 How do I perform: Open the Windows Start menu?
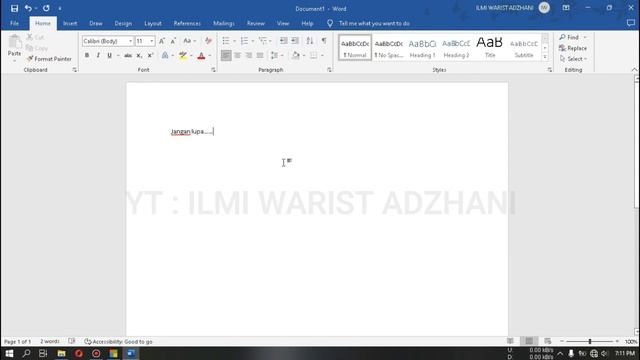(9, 353)
